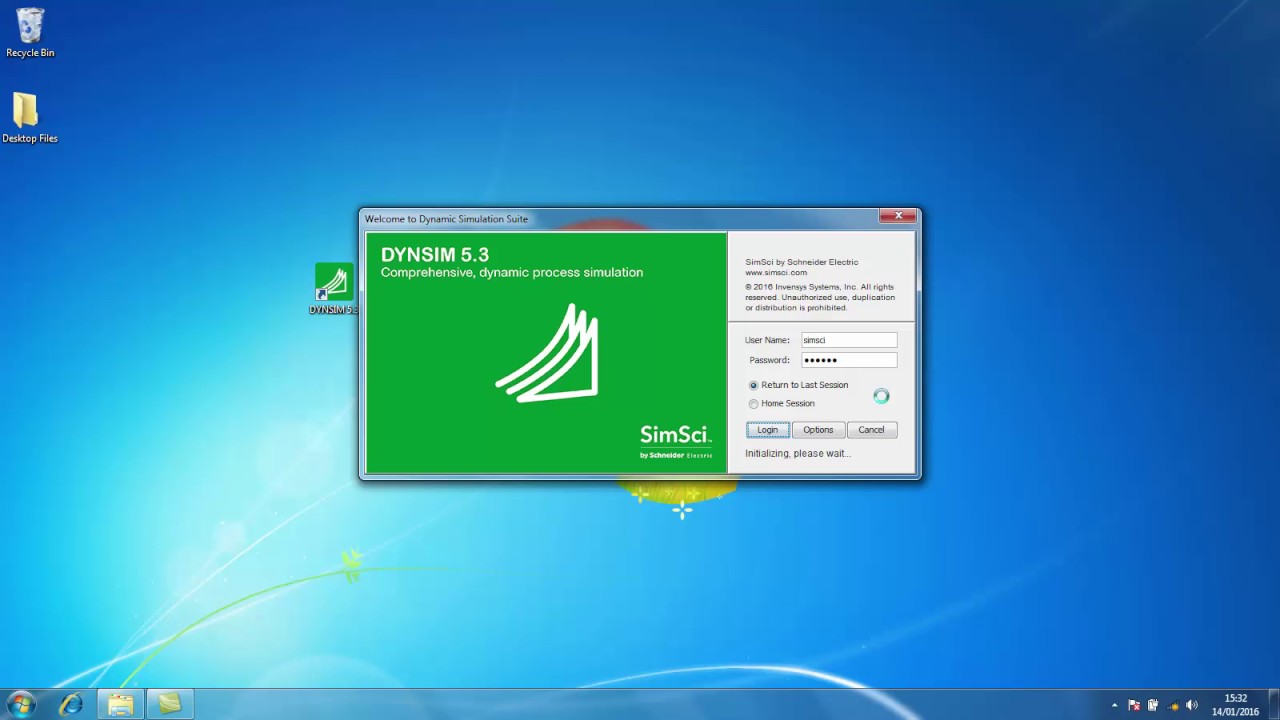Focus the User Name field

pos(849,340)
